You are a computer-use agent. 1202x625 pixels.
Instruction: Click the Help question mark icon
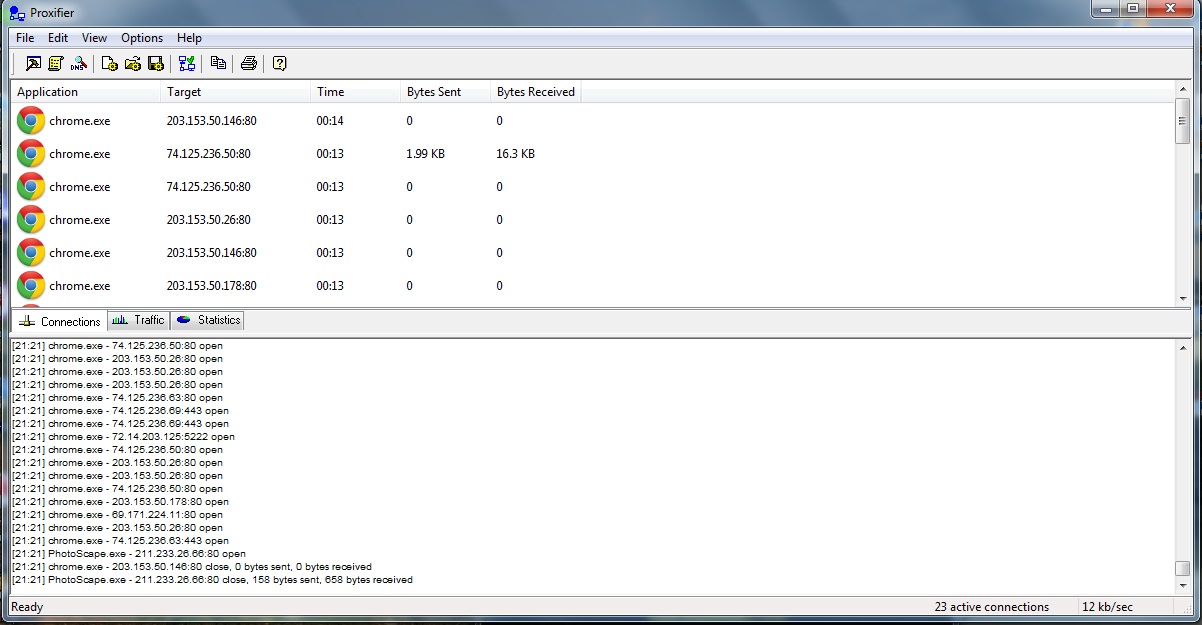click(280, 63)
